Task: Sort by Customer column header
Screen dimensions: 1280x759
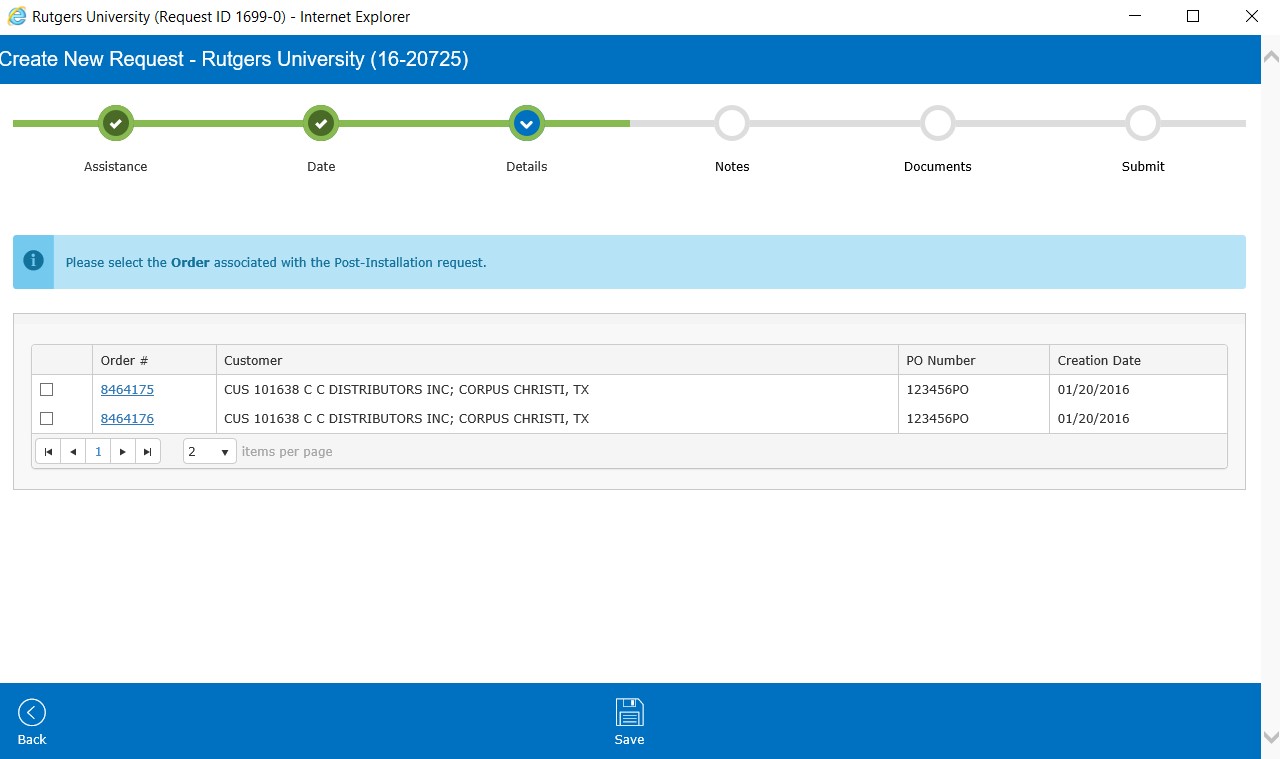Action: 557,360
